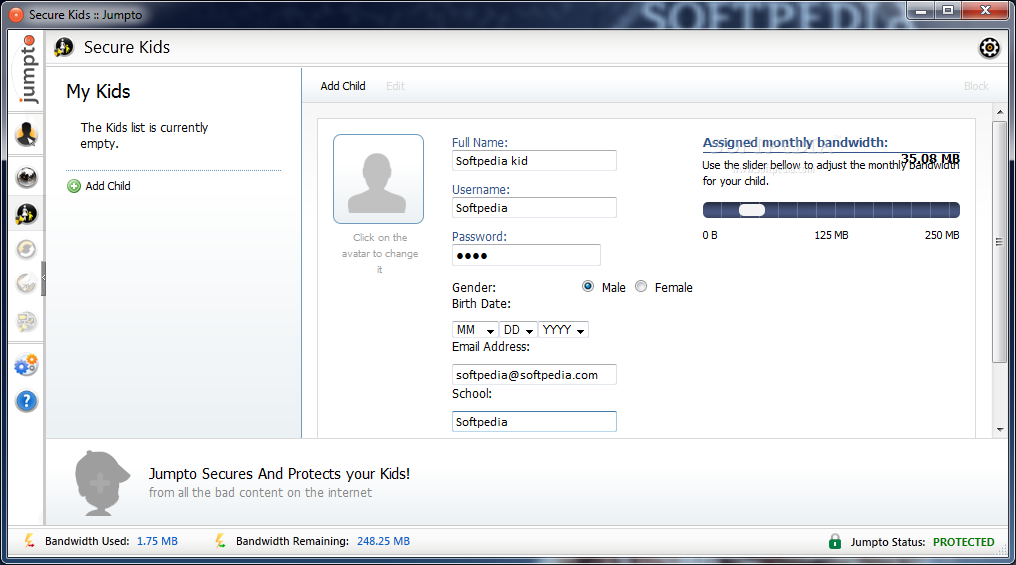This screenshot has width=1016, height=565.
Task: Click the scroll up arrow of the form
Action: 1000,112
